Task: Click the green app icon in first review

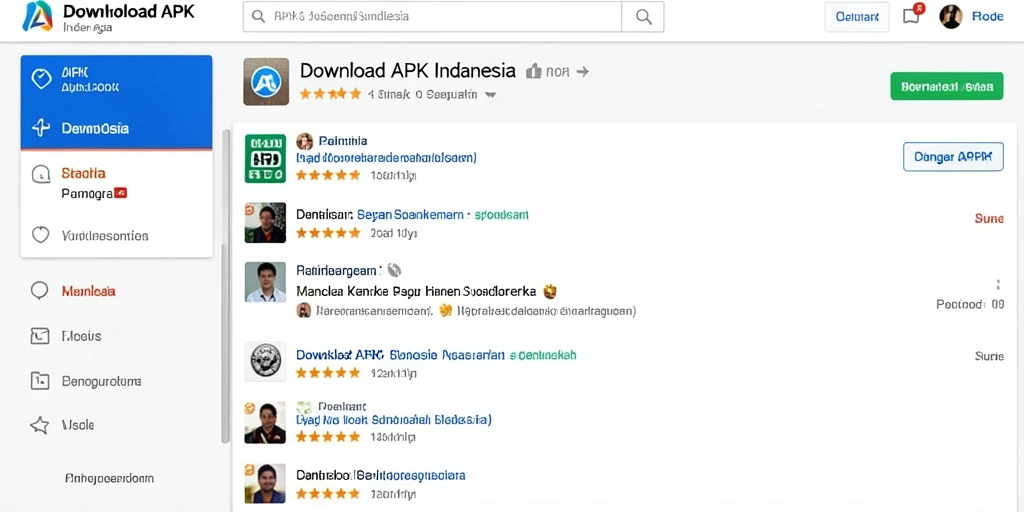Action: click(x=264, y=159)
